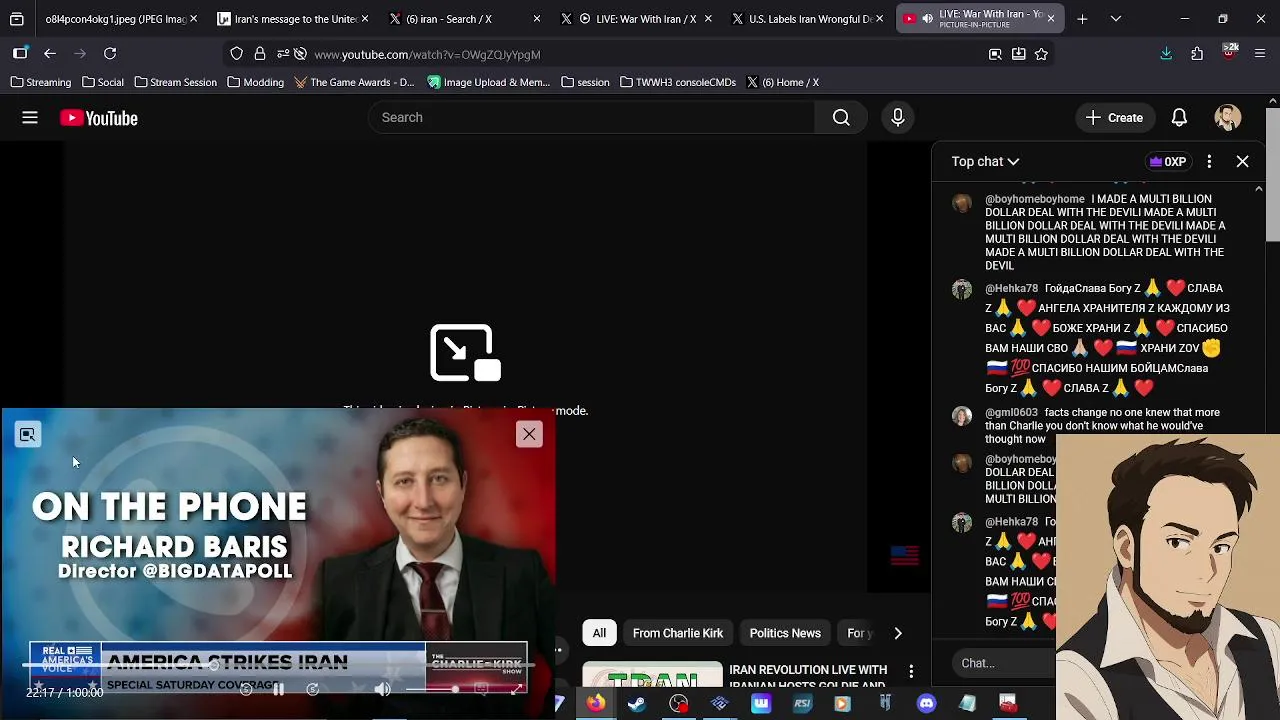Image resolution: width=1280 pixels, height=720 pixels.
Task: Reload the current page
Action: (110, 54)
